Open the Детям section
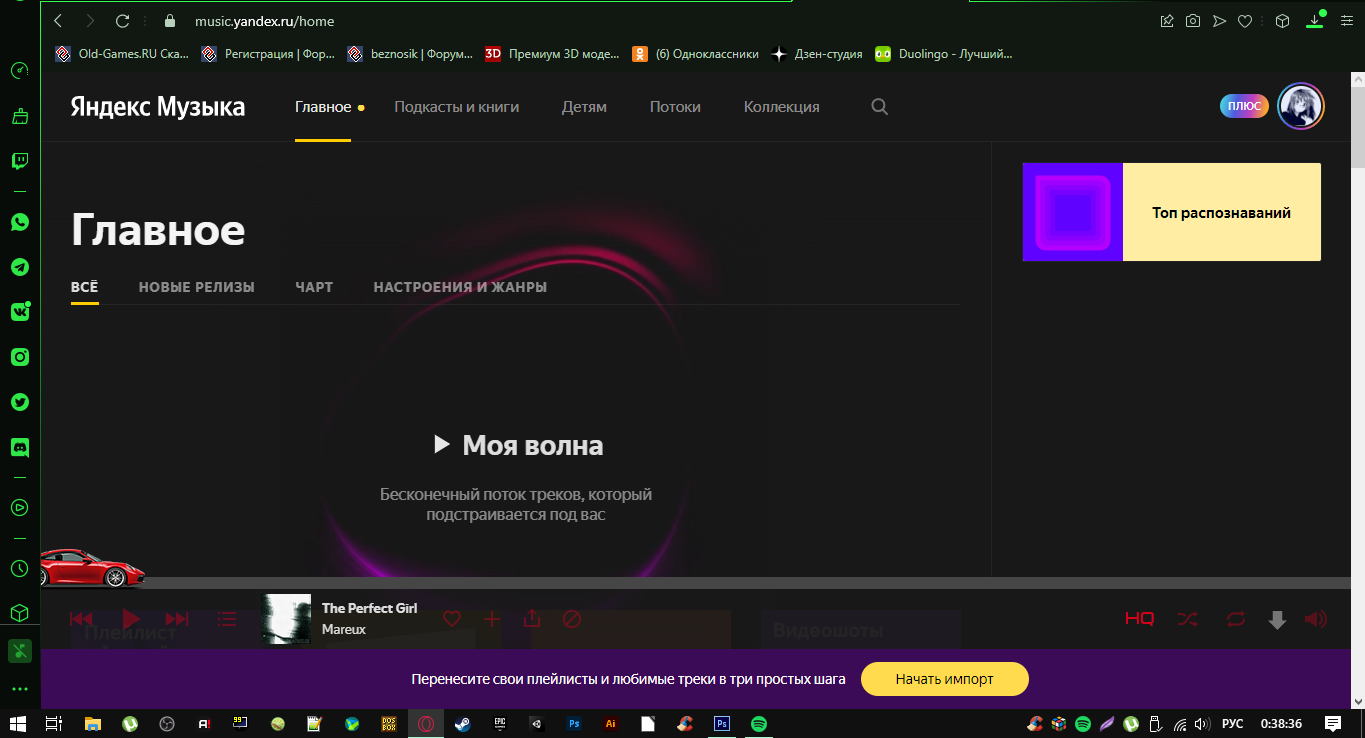Image resolution: width=1365 pixels, height=738 pixels. click(584, 107)
